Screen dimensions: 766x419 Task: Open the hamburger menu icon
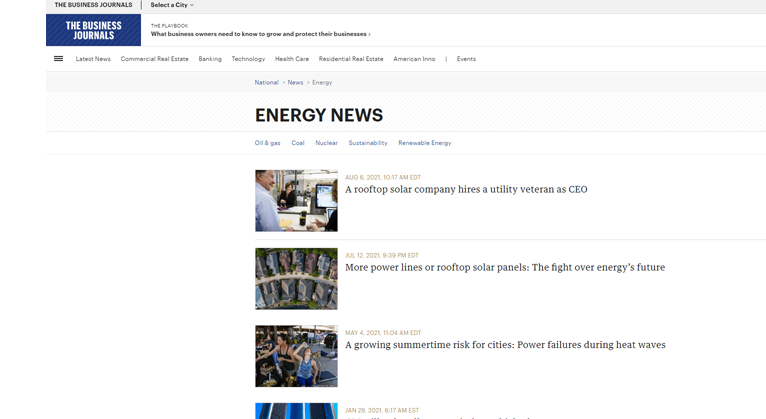point(58,59)
